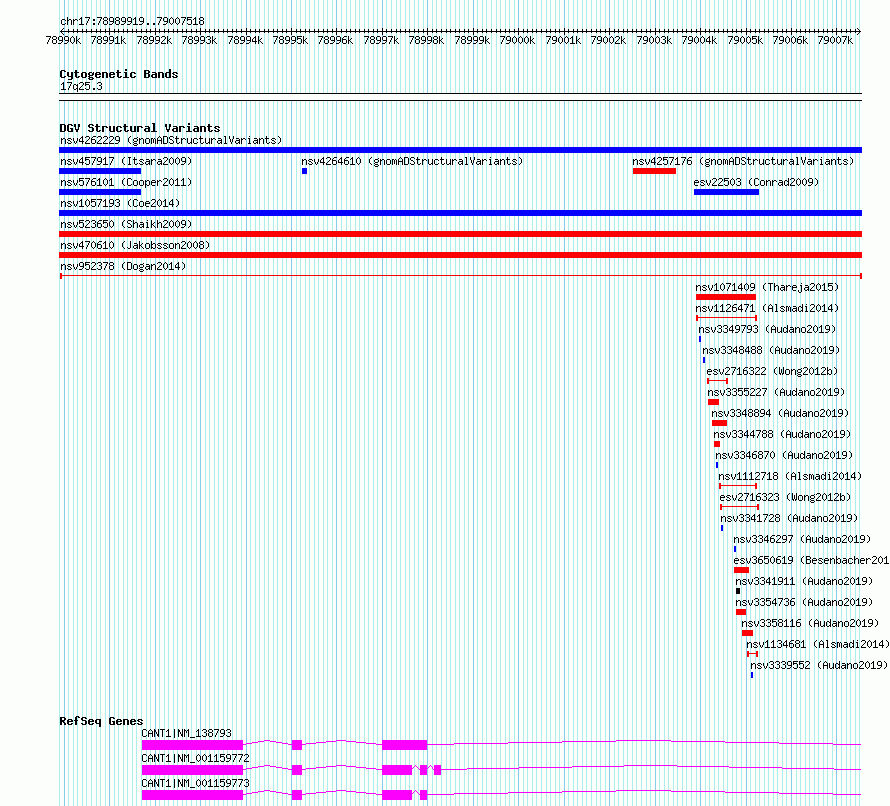Click the 79004k ruler tick label
Screen dimensions: 890x806
[x=699, y=40]
